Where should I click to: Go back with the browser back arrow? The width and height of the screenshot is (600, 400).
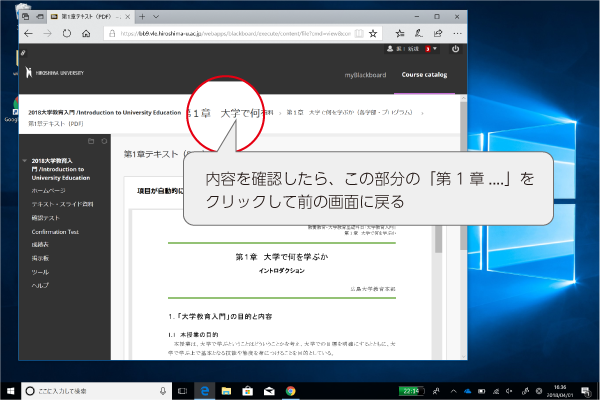click(x=28, y=34)
